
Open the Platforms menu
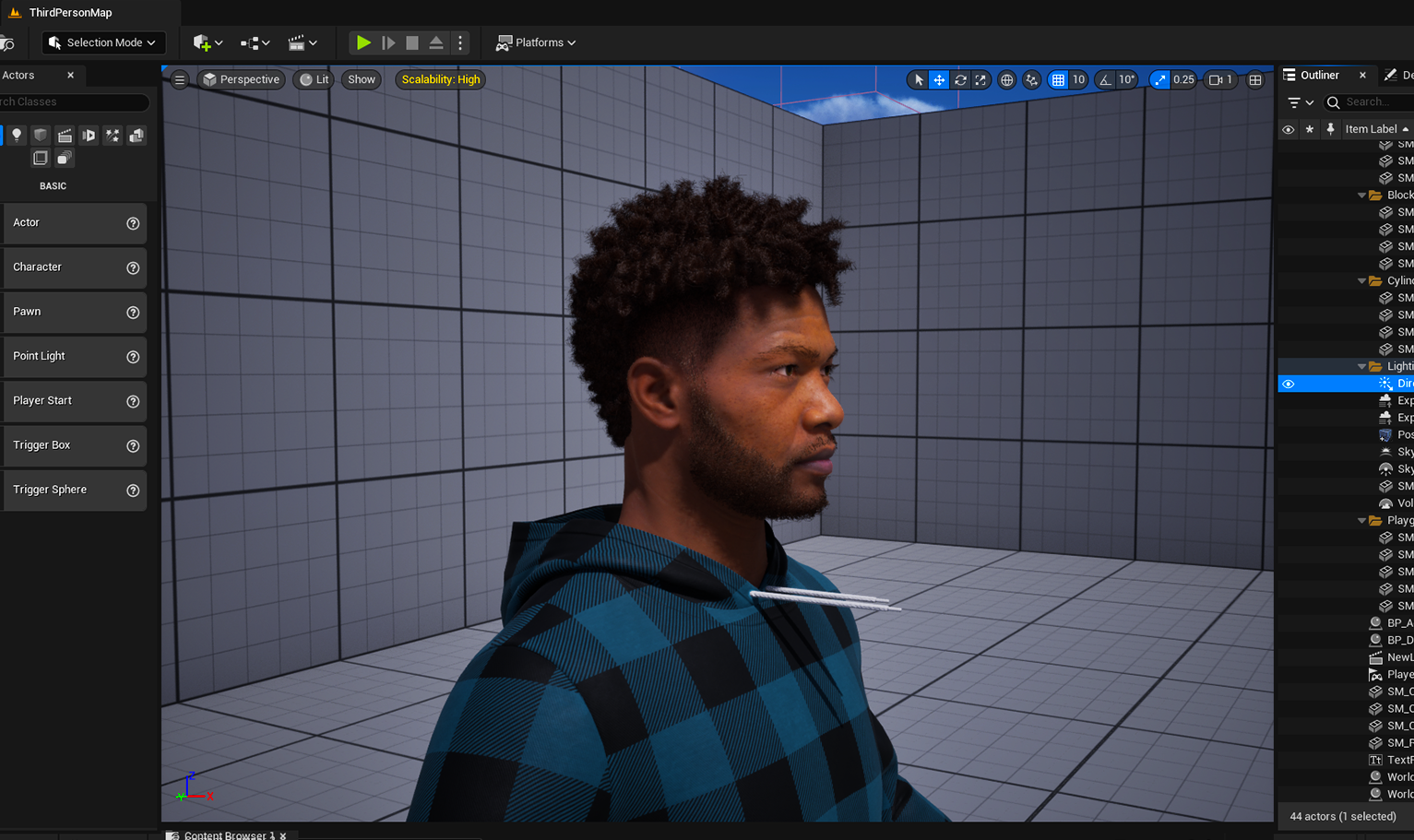point(536,42)
